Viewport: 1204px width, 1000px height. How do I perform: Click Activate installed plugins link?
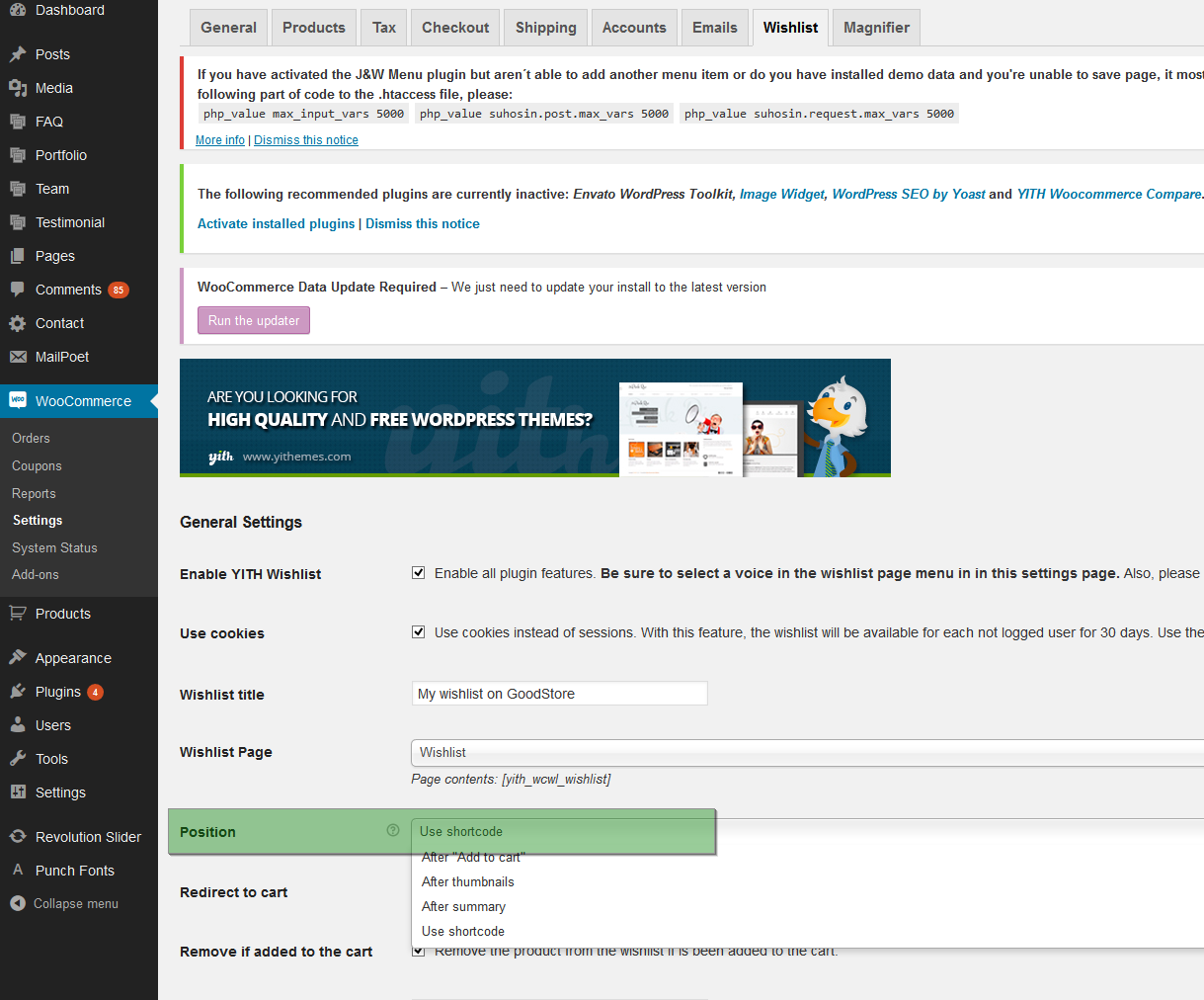276,224
